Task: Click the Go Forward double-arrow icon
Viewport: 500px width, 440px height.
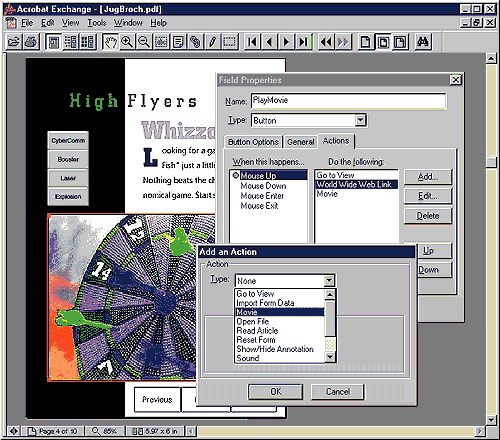Action: (x=343, y=42)
